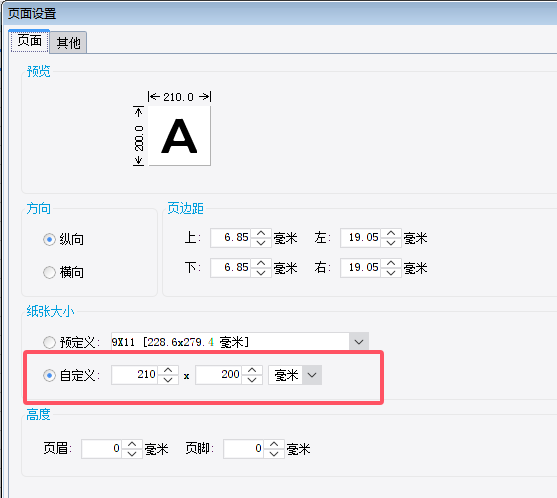Select 纵向 orientation radio button
Image resolution: width=557 pixels, height=498 pixels.
(x=49, y=239)
